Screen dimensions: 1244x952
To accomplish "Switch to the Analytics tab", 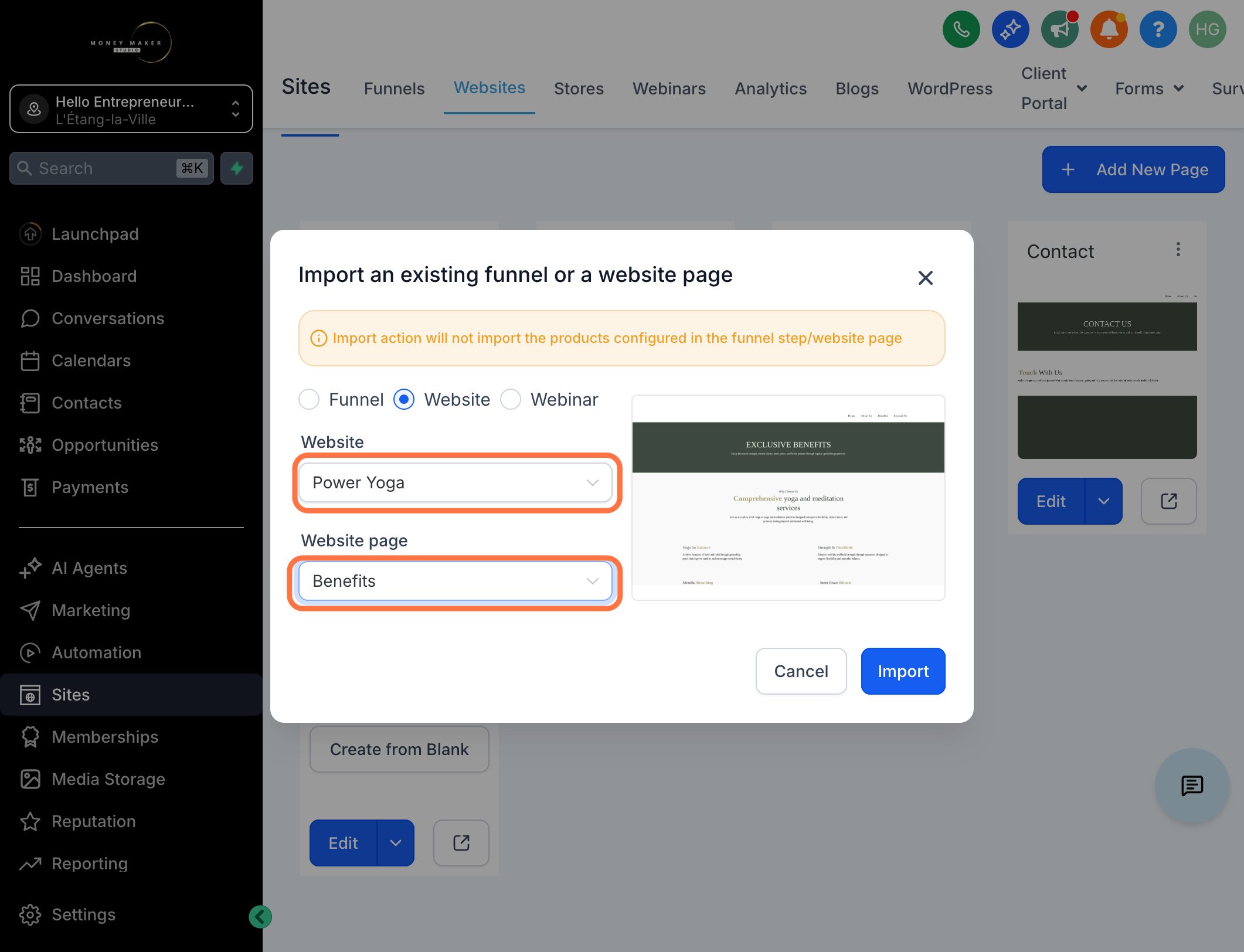I will click(x=770, y=89).
